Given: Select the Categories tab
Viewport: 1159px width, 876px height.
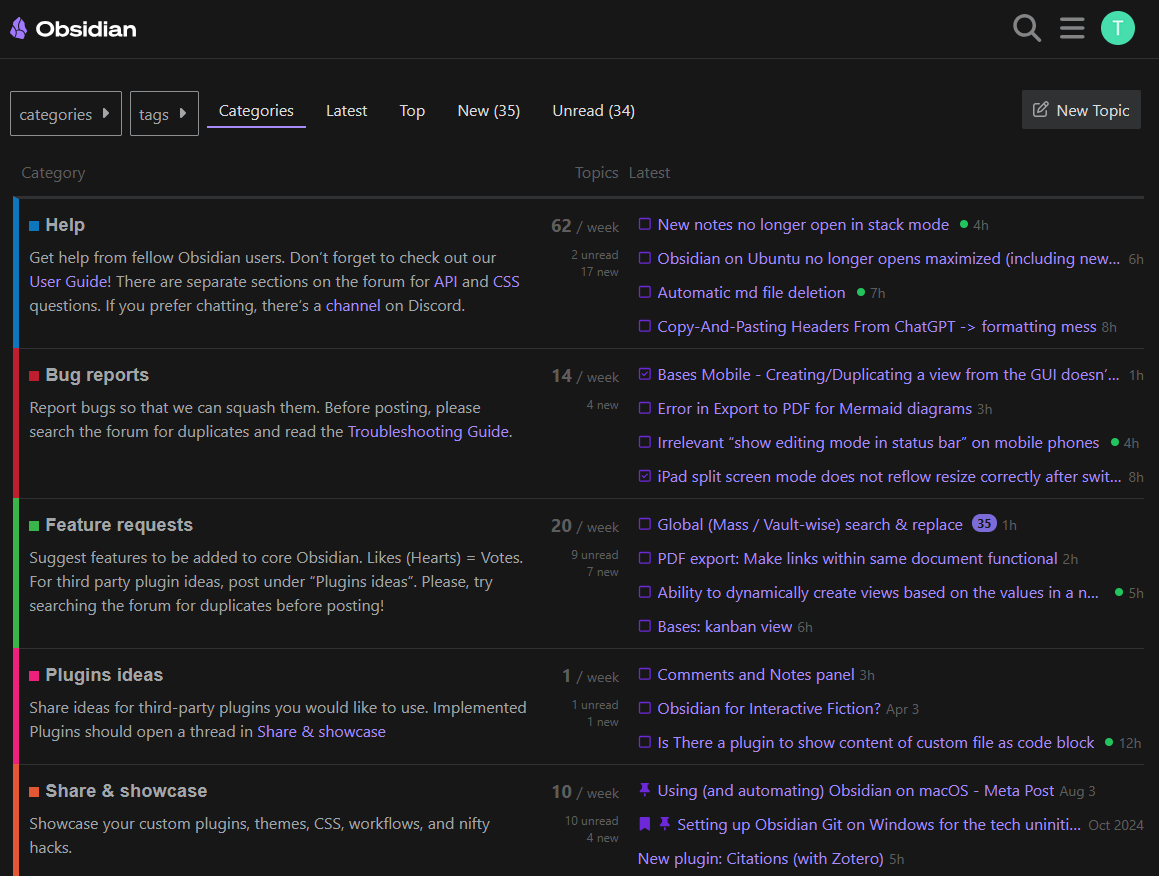Looking at the screenshot, I should (x=256, y=111).
